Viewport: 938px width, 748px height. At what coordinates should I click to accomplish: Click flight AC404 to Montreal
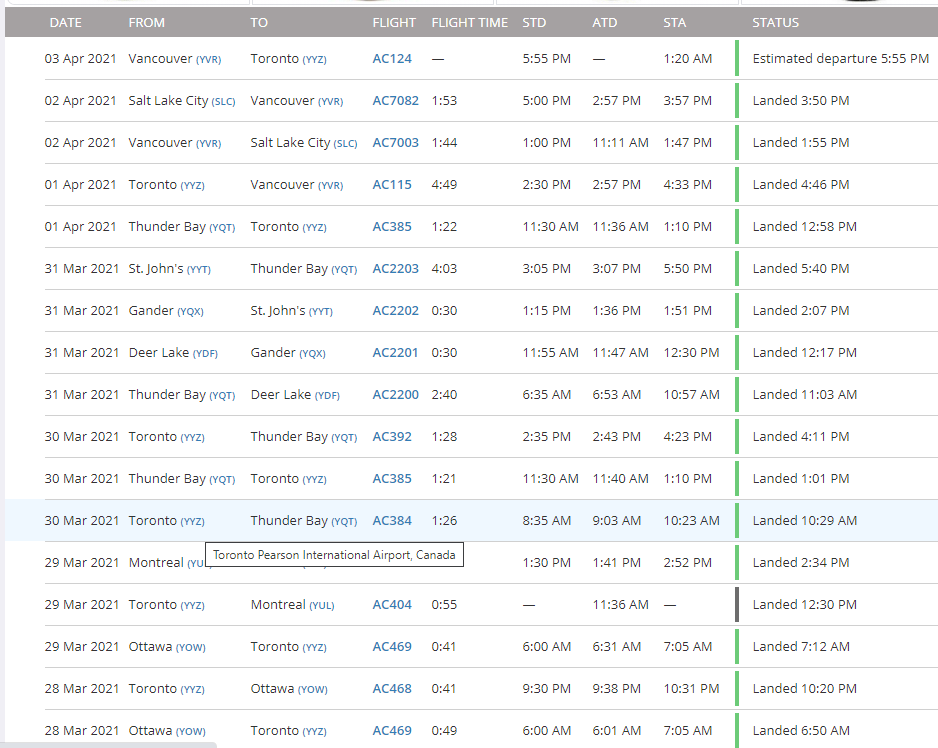click(392, 605)
